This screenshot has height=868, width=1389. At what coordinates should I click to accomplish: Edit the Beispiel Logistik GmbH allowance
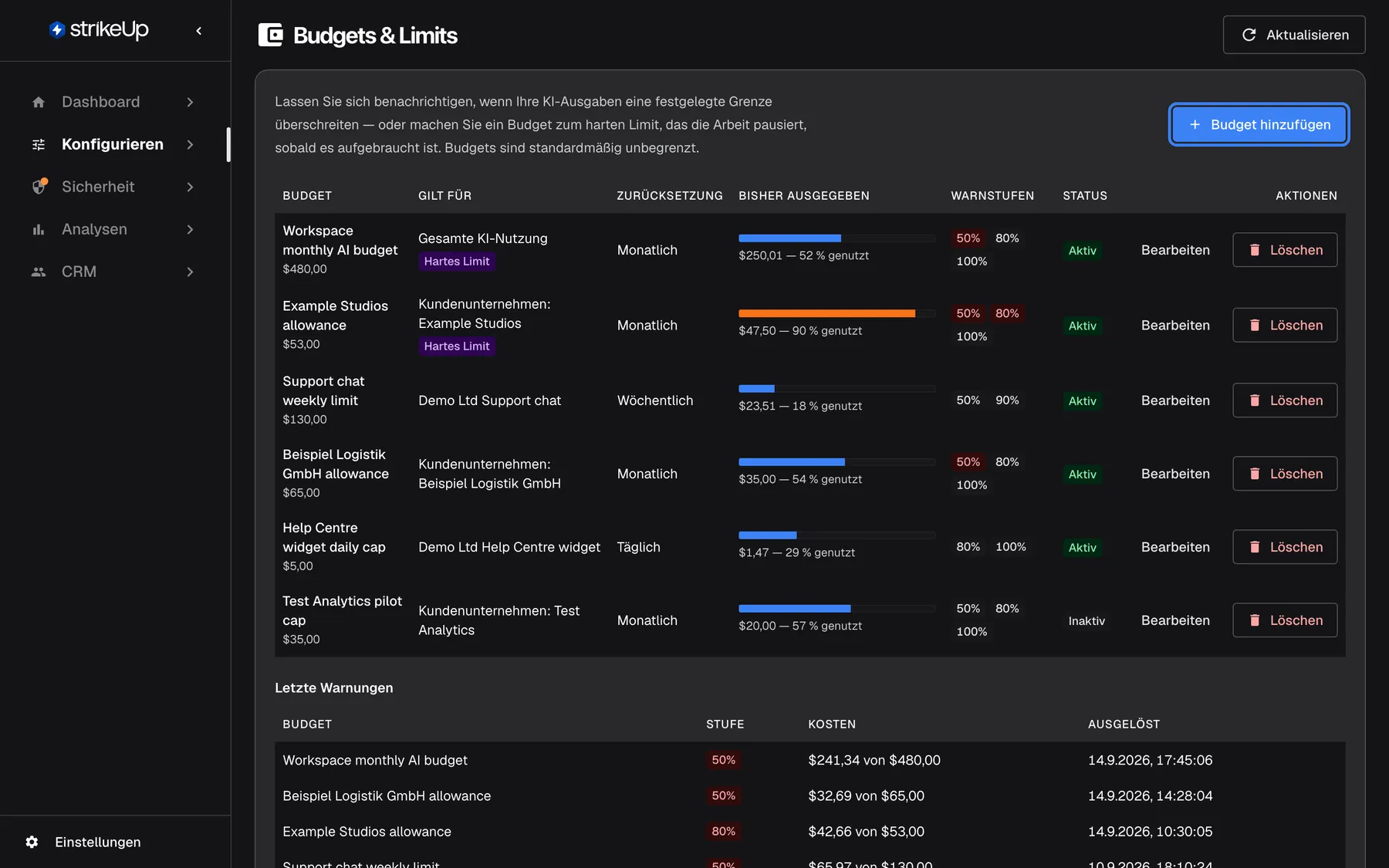point(1175,474)
